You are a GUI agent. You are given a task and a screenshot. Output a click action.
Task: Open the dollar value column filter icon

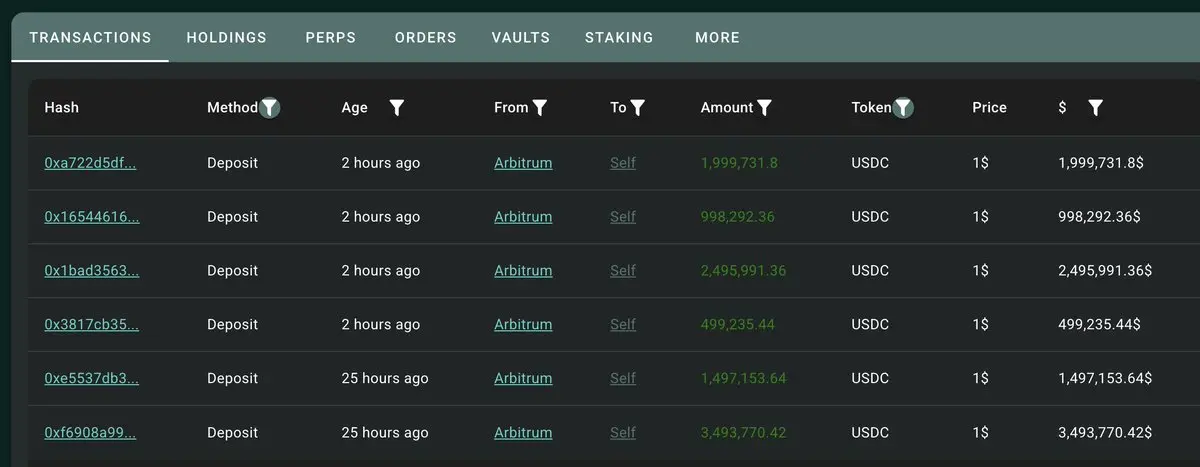[x=1095, y=108]
